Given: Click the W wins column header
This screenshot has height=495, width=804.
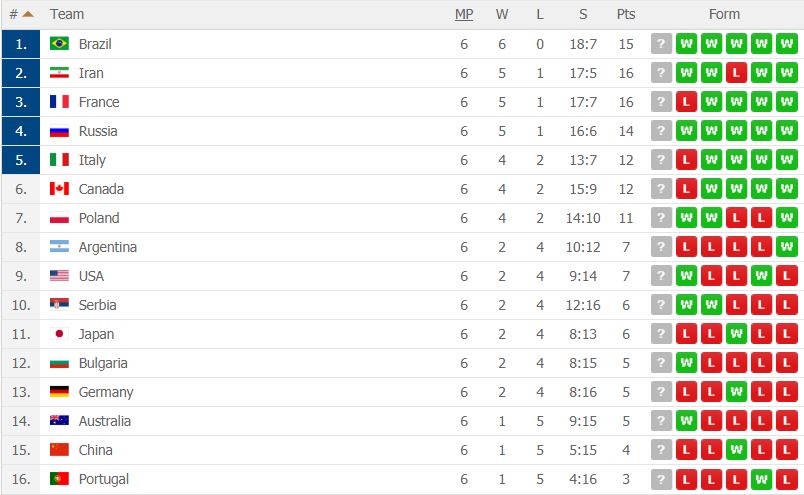Looking at the screenshot, I should 501,14.
